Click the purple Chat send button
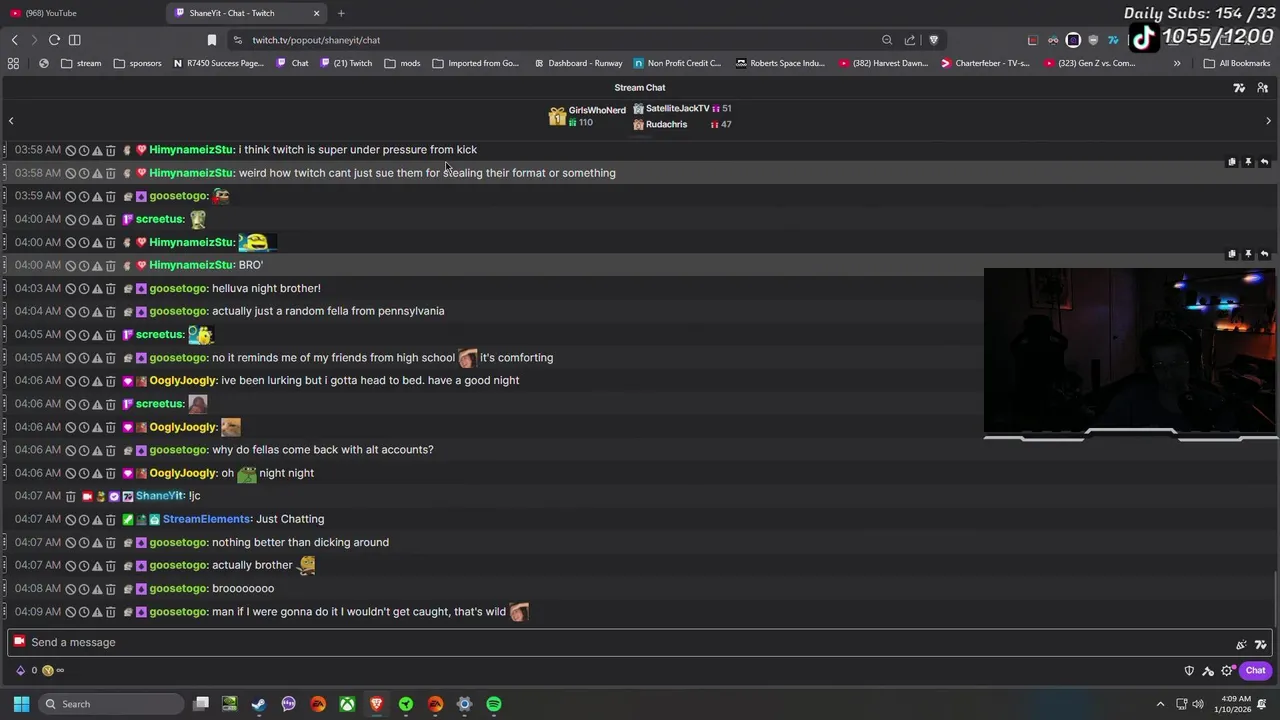The image size is (1280, 720). pyautogui.click(x=1256, y=671)
